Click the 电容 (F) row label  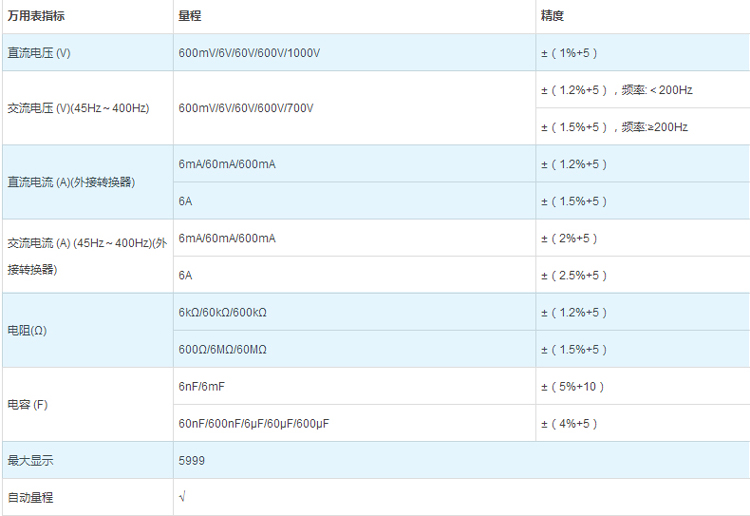coord(27,405)
